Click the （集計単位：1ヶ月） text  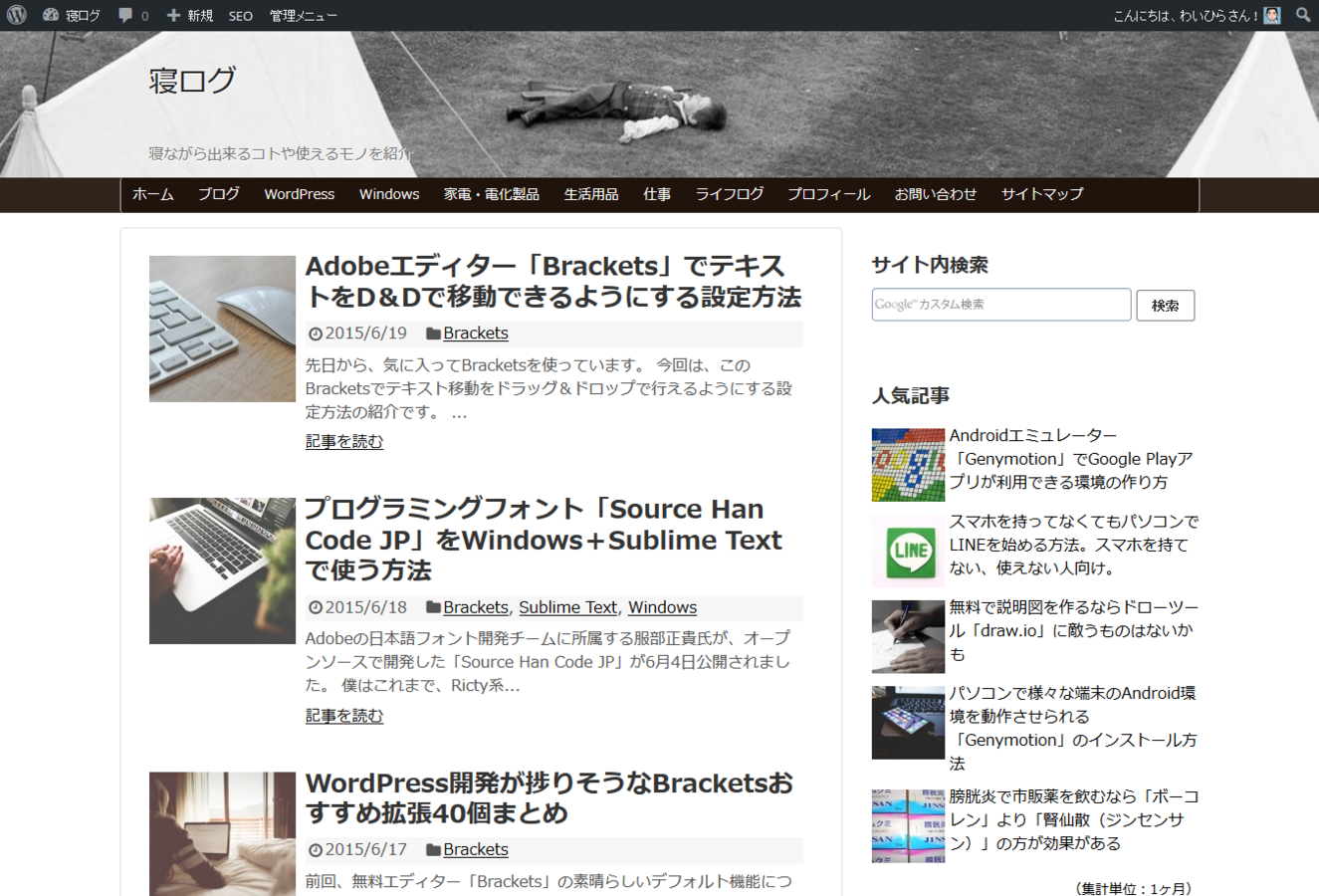pos(1133,888)
